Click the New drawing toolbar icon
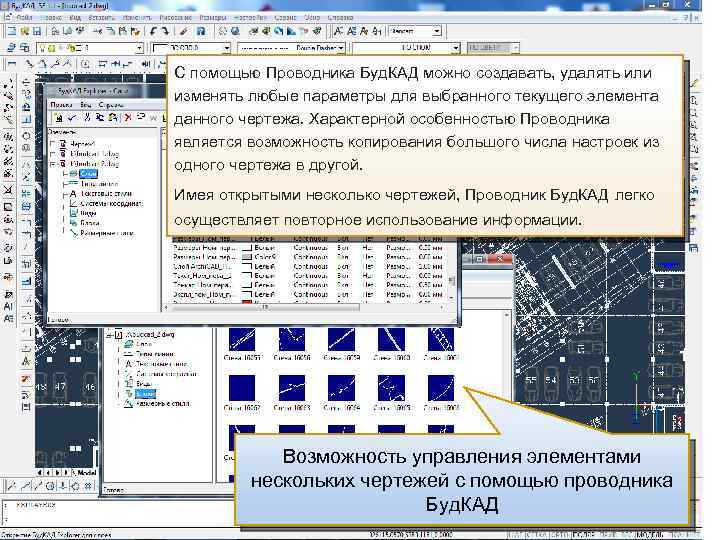Image resolution: width=720 pixels, height=540 pixels. (x=12, y=31)
